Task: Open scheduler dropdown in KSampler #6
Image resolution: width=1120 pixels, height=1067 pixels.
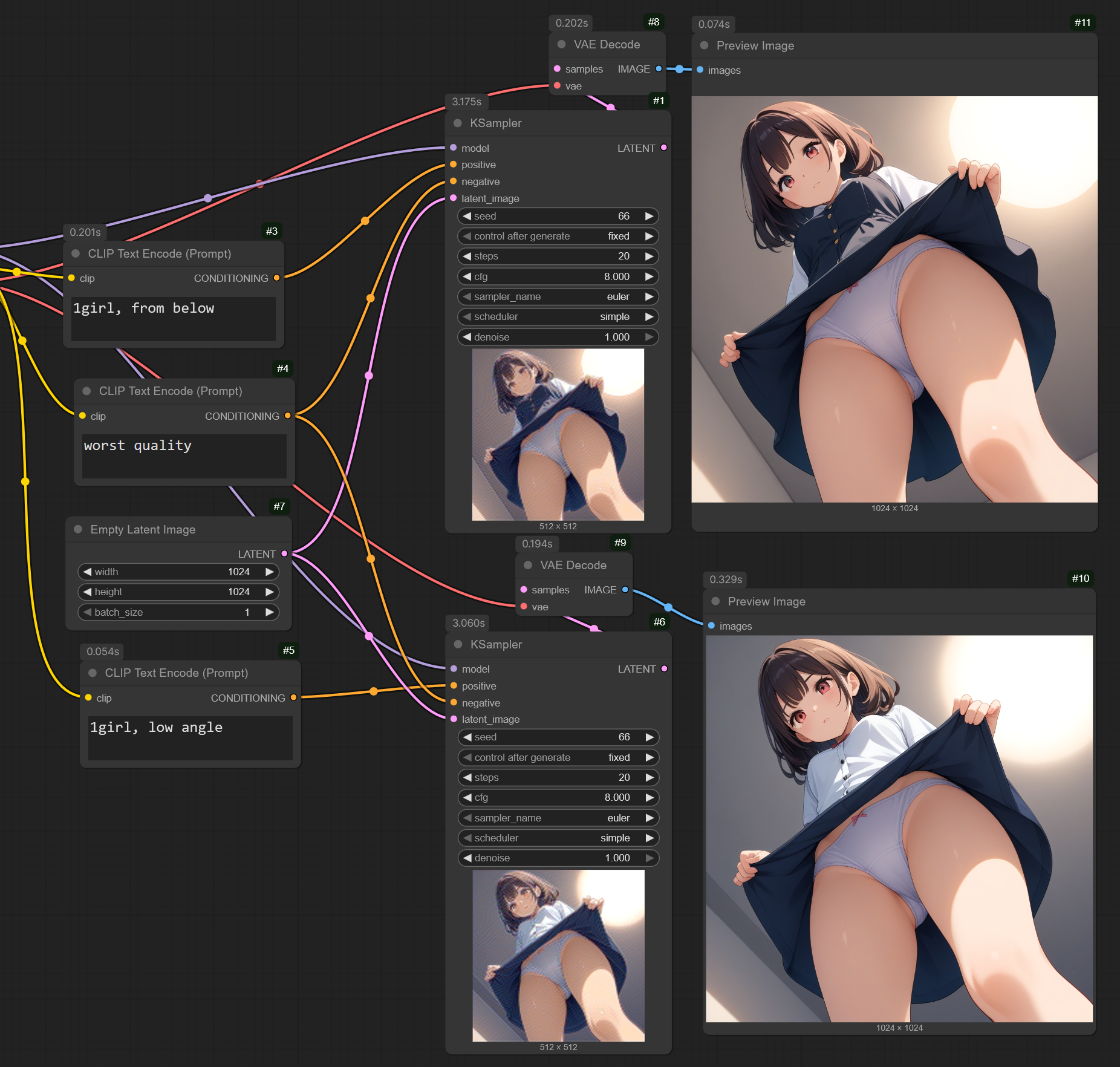Action: tap(559, 838)
